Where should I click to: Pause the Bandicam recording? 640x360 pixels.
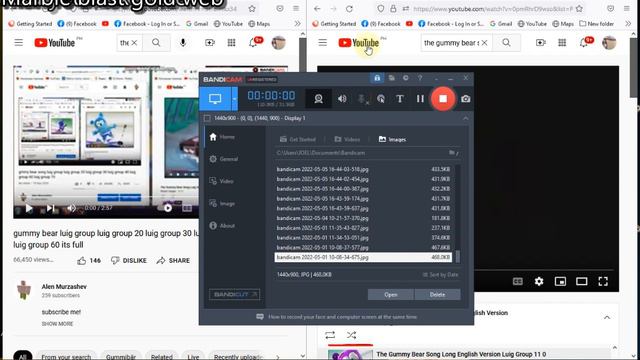point(420,99)
